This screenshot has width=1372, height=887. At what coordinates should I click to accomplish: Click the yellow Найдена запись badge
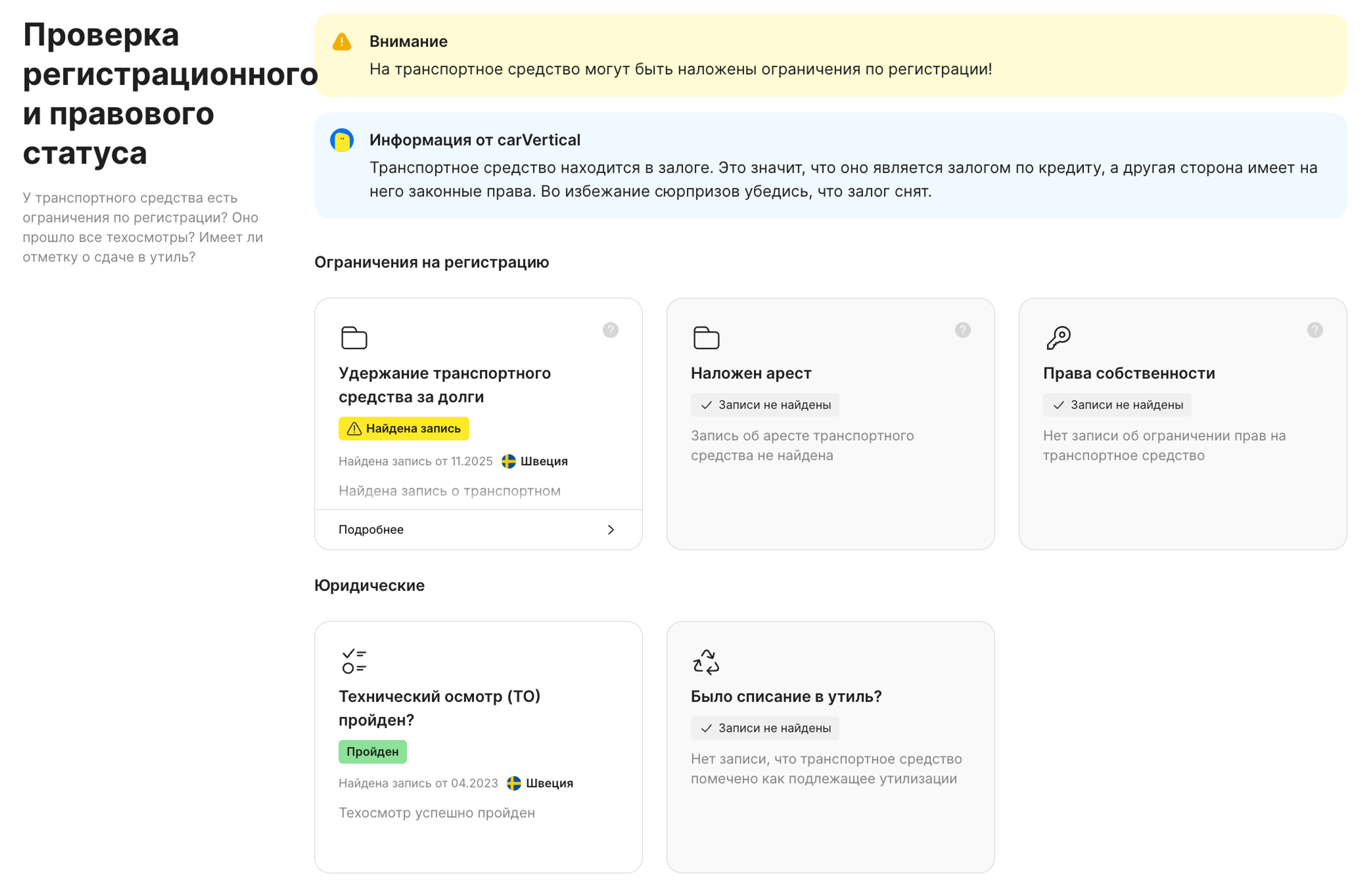click(x=404, y=429)
